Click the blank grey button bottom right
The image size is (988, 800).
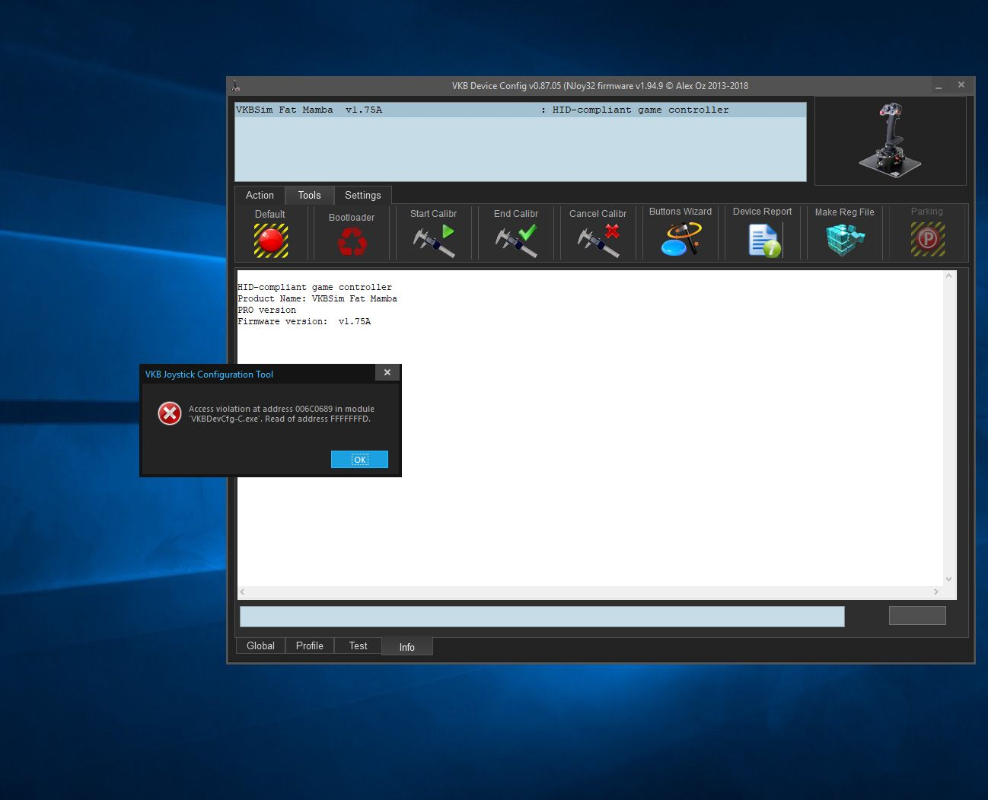917,615
